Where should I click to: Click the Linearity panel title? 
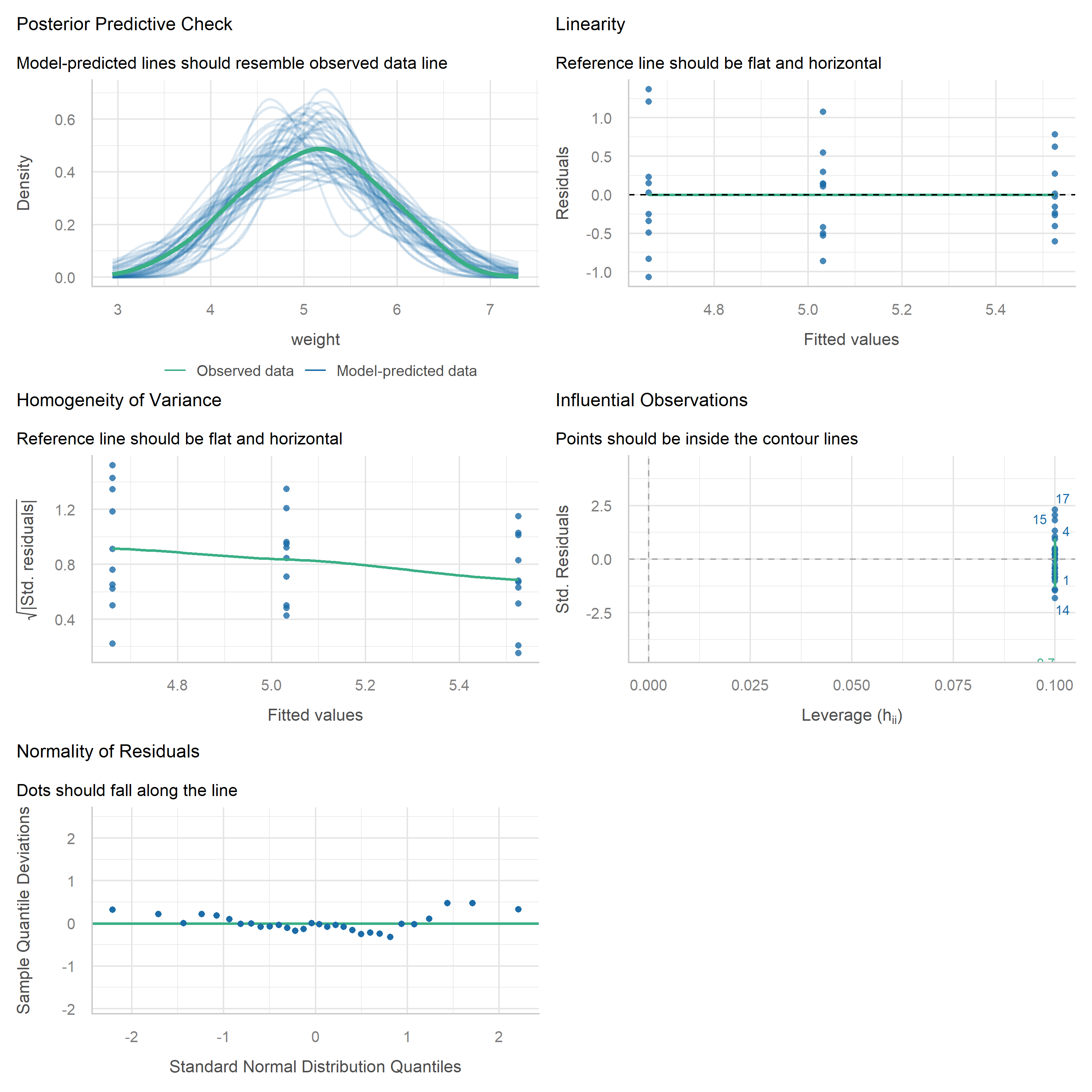pyautogui.click(x=590, y=24)
